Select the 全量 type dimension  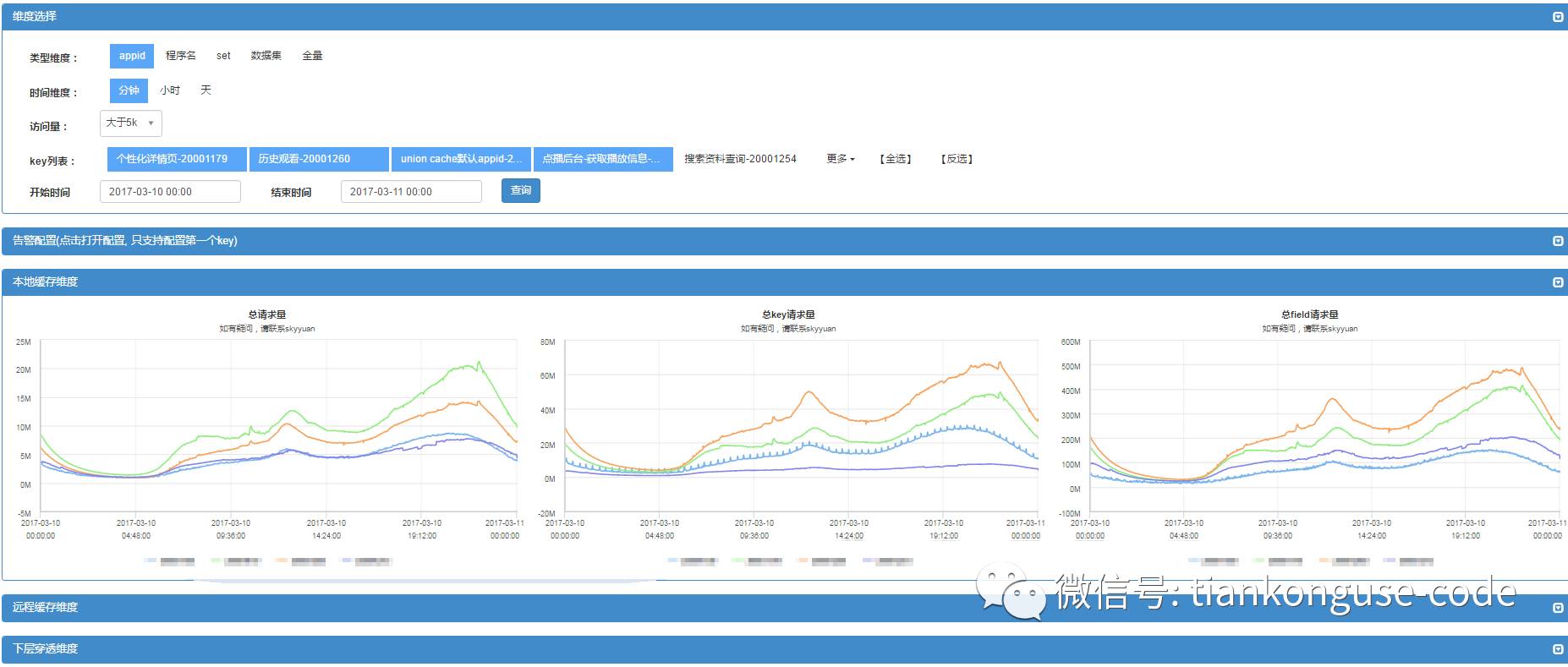pyautogui.click(x=312, y=56)
